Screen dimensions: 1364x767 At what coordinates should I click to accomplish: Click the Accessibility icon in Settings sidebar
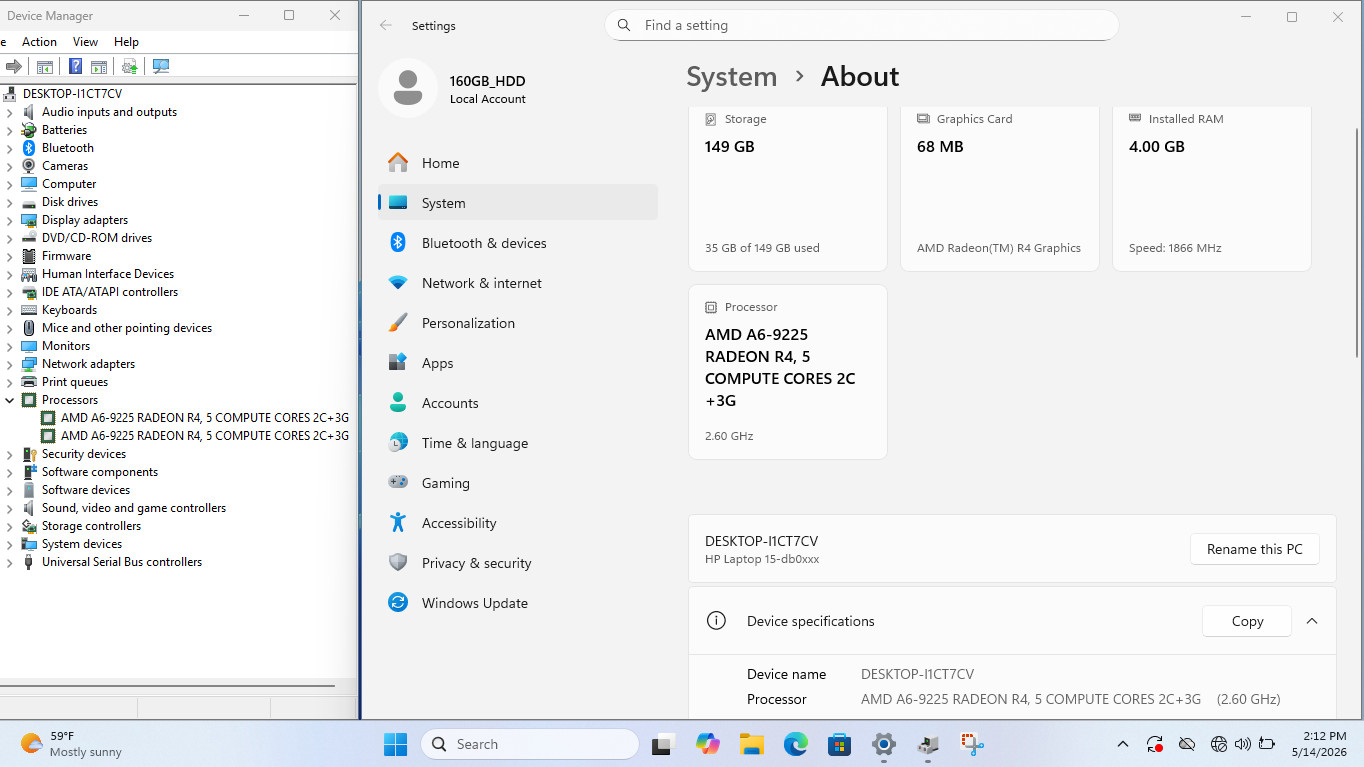coord(398,523)
